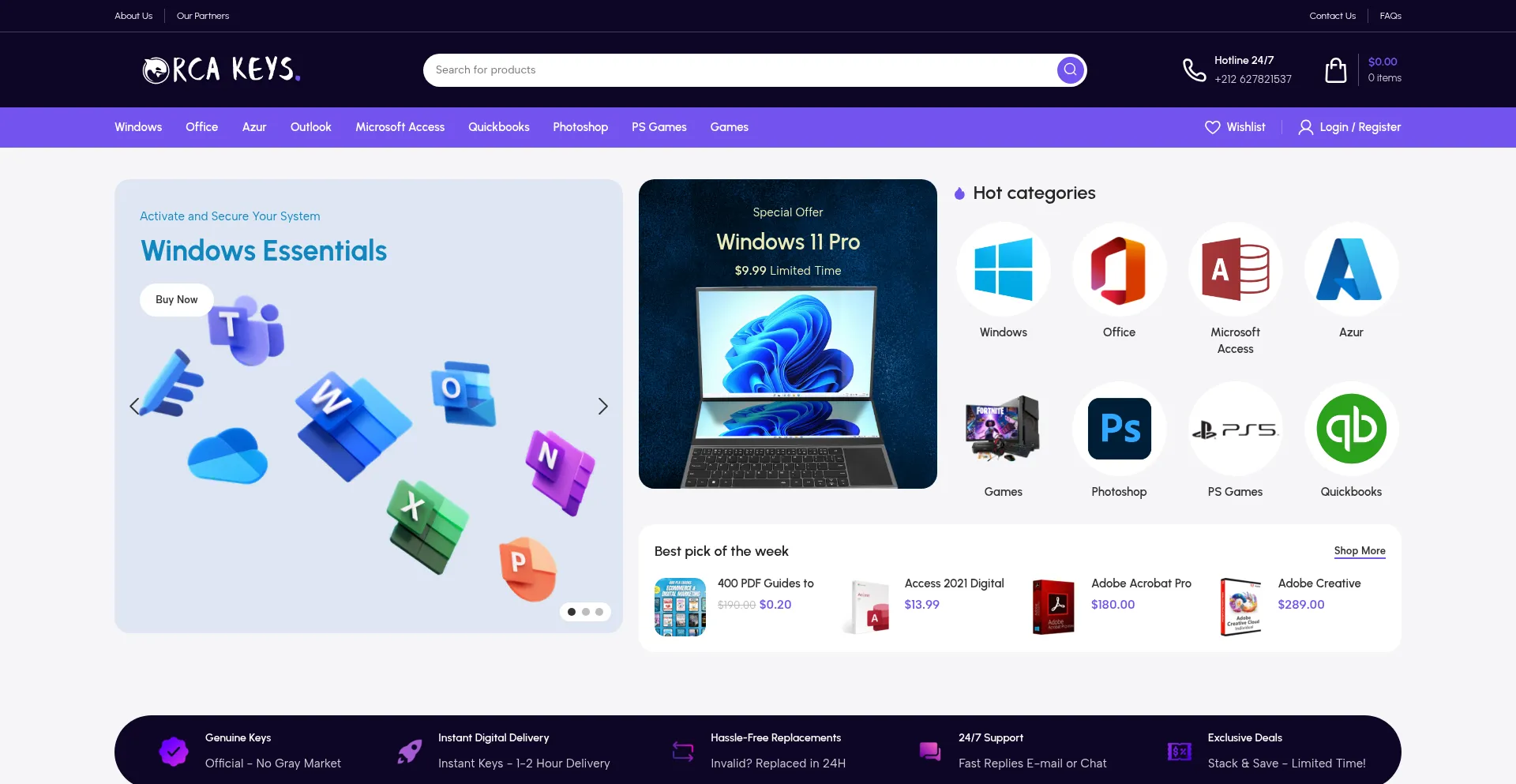Open the Wishlist heart link
The height and width of the screenshot is (784, 1516).
1235,127
